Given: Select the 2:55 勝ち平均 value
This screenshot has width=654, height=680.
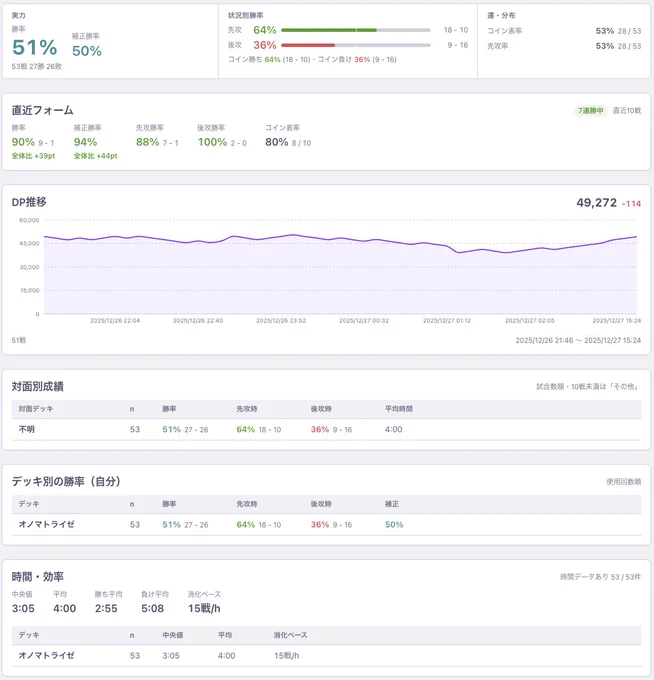Looking at the screenshot, I should tap(106, 608).
